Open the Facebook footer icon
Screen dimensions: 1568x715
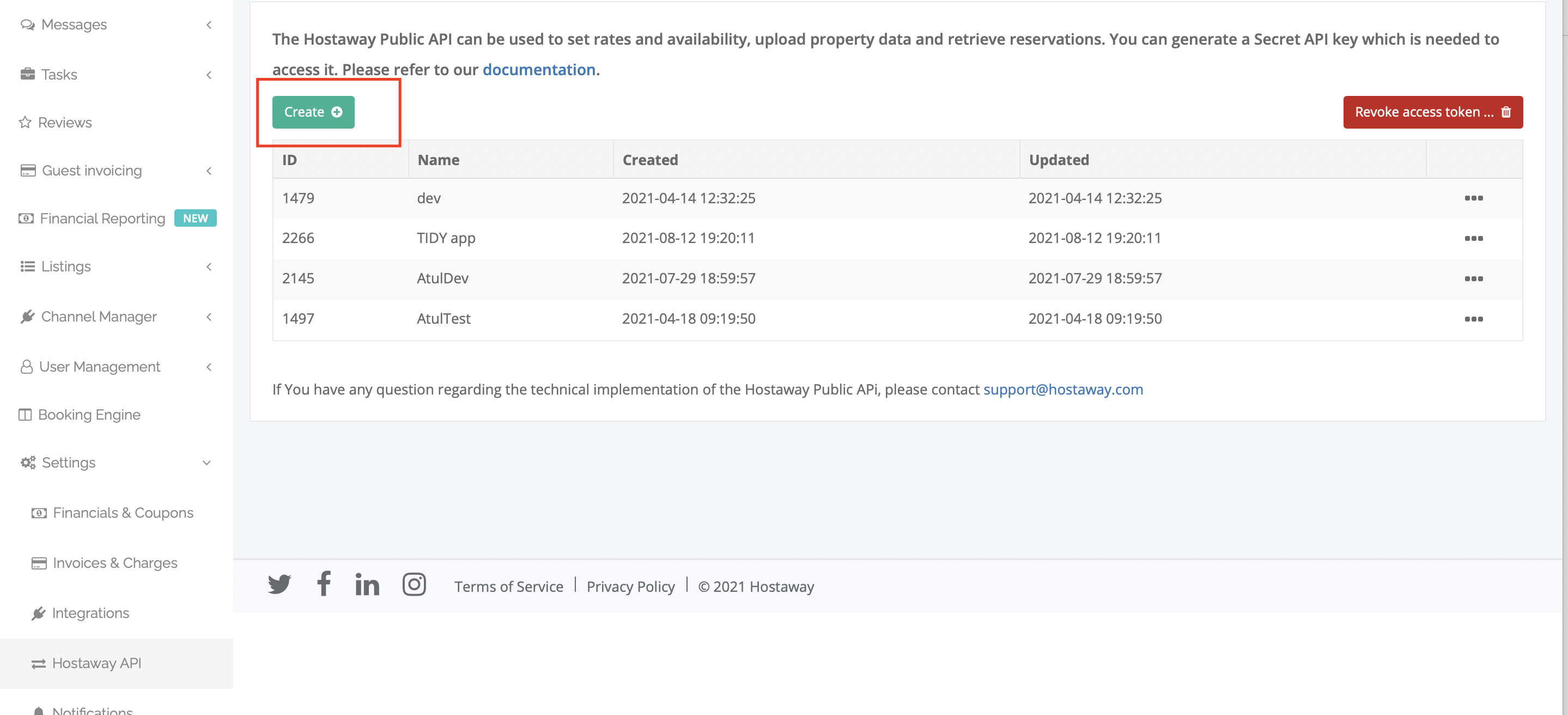[324, 584]
